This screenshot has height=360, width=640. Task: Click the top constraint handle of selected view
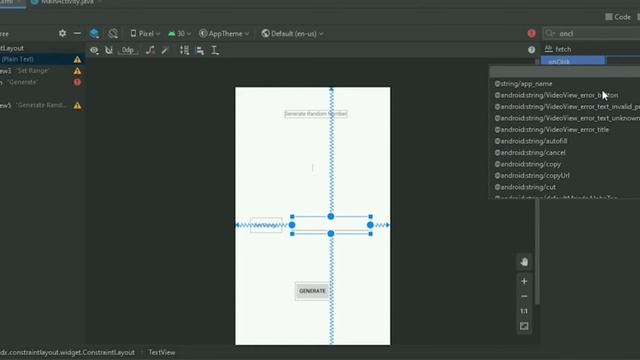[331, 216]
